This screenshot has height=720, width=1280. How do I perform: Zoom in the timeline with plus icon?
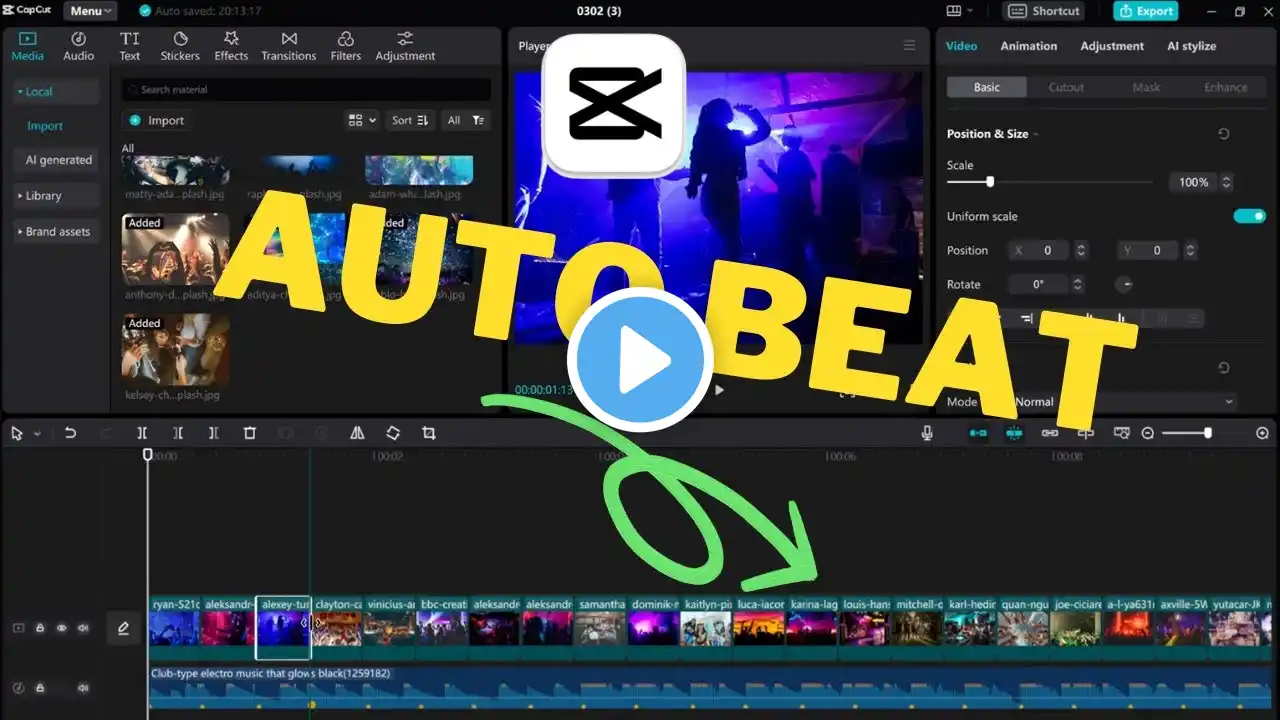1262,433
